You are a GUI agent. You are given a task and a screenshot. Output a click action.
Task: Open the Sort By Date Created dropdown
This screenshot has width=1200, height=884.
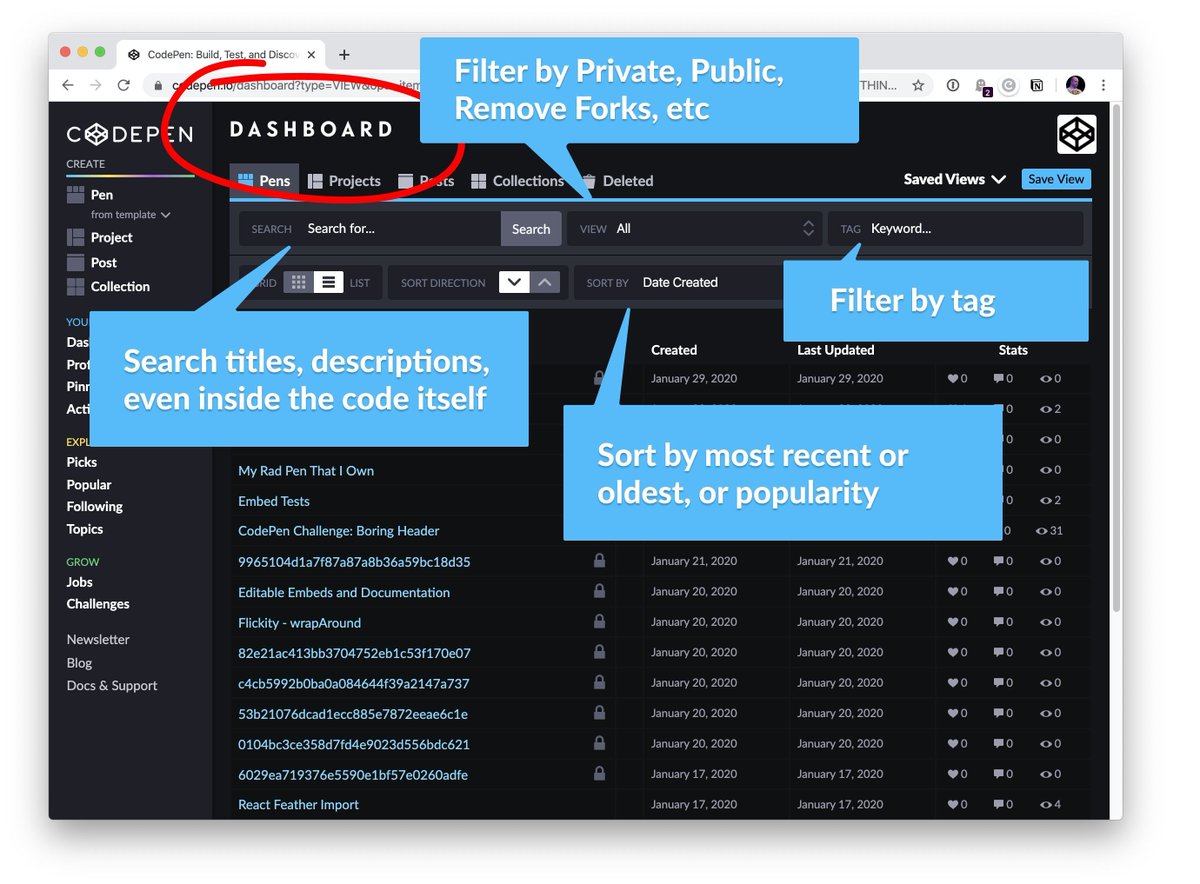(x=680, y=282)
